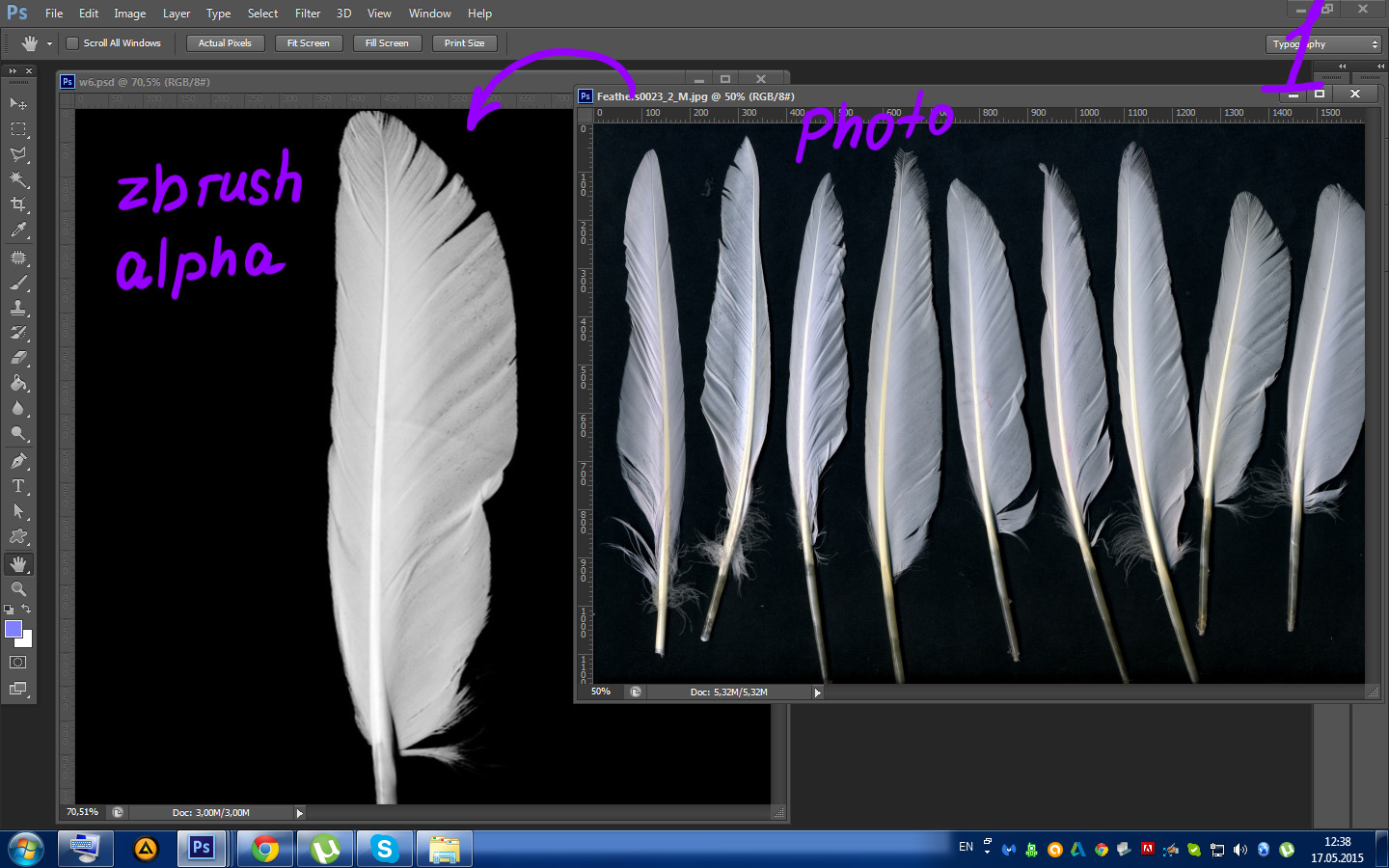This screenshot has width=1389, height=868.
Task: Expand the toolbox to two columns
Action: tap(13, 71)
